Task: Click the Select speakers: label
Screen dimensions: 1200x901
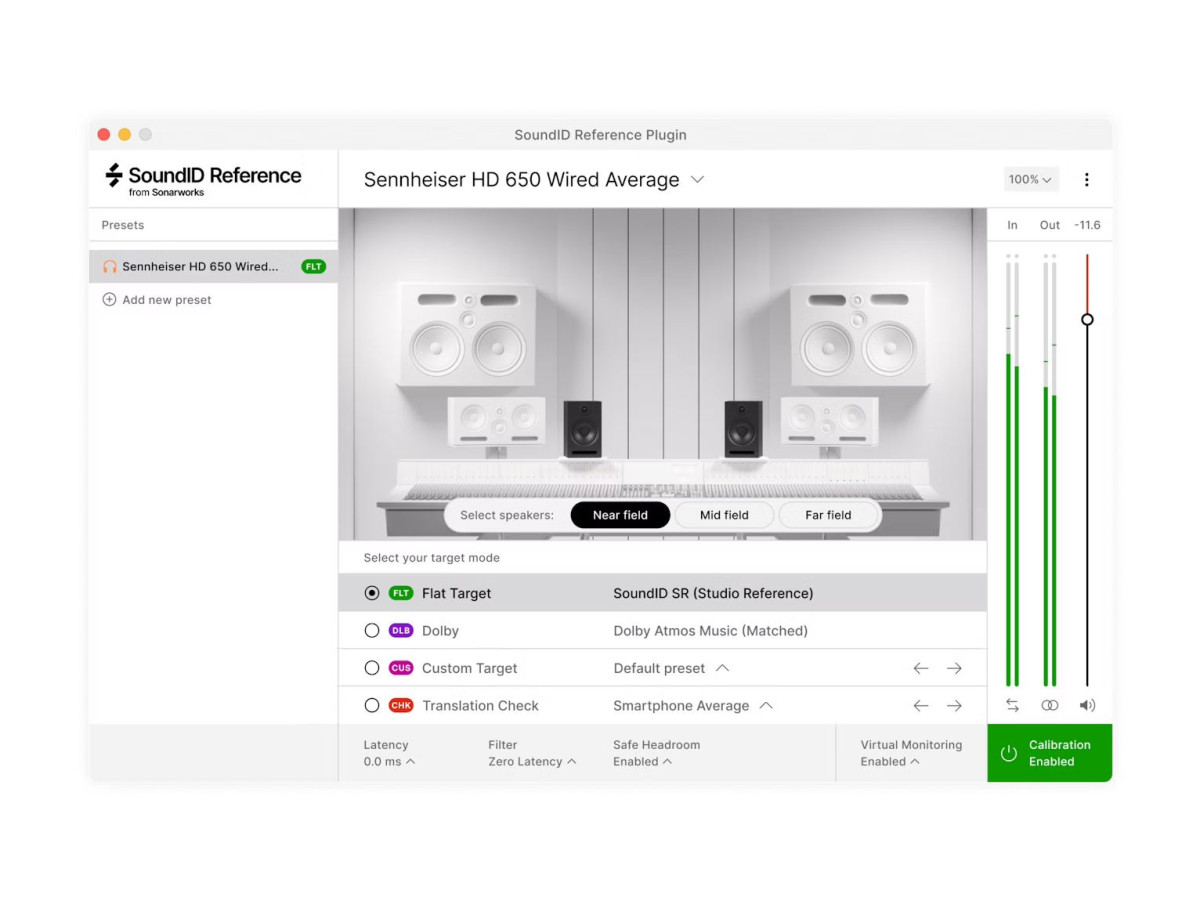Action: click(x=506, y=515)
